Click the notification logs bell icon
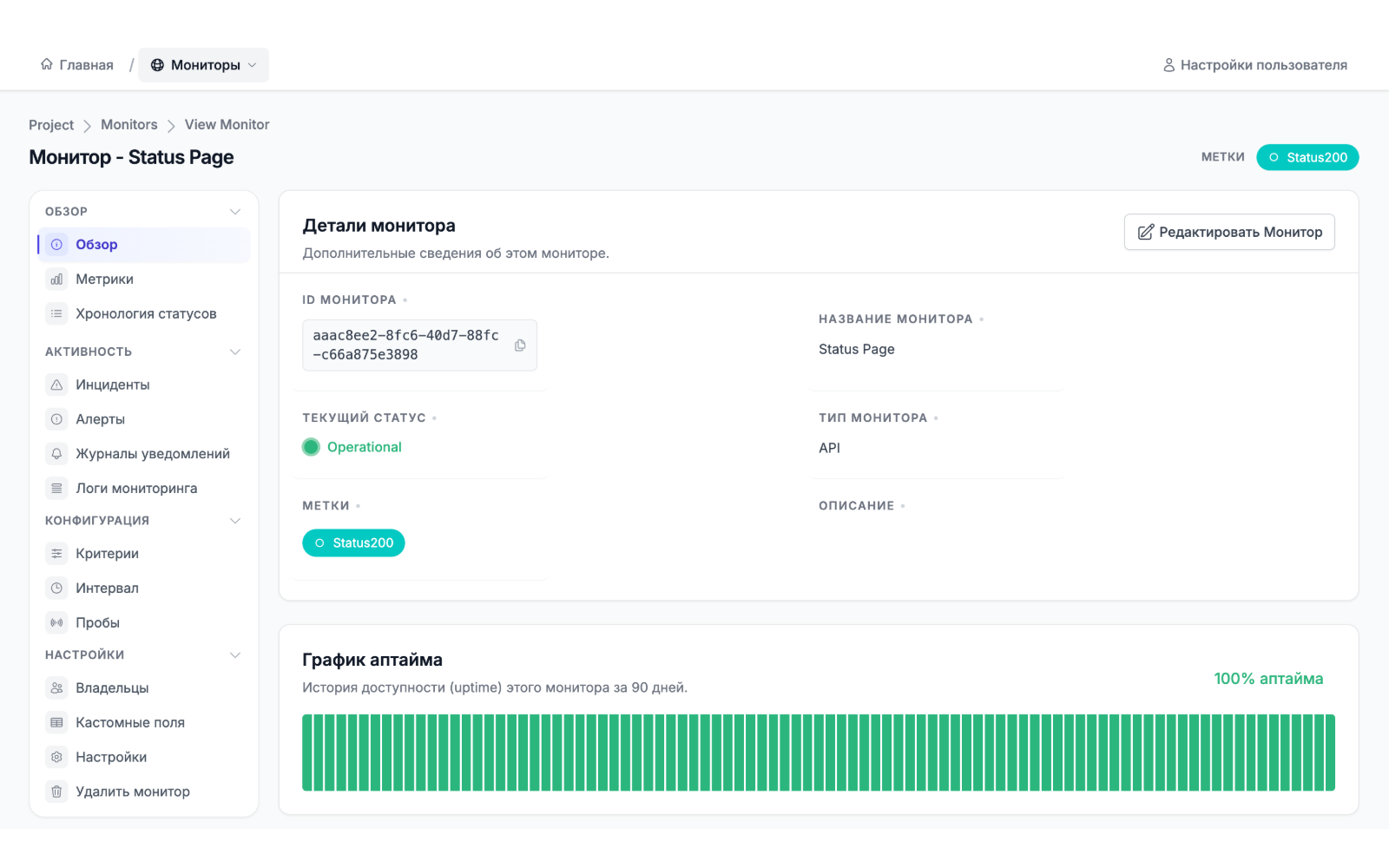The height and width of the screenshot is (868, 1389). [56, 454]
